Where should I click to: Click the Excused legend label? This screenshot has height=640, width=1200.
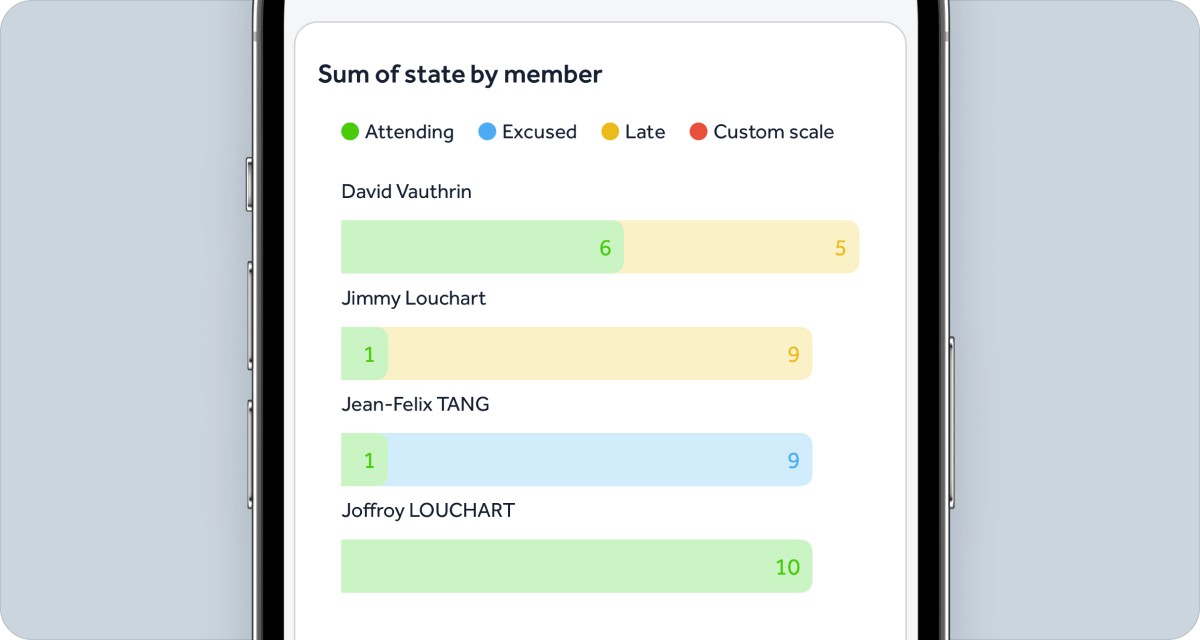[539, 132]
